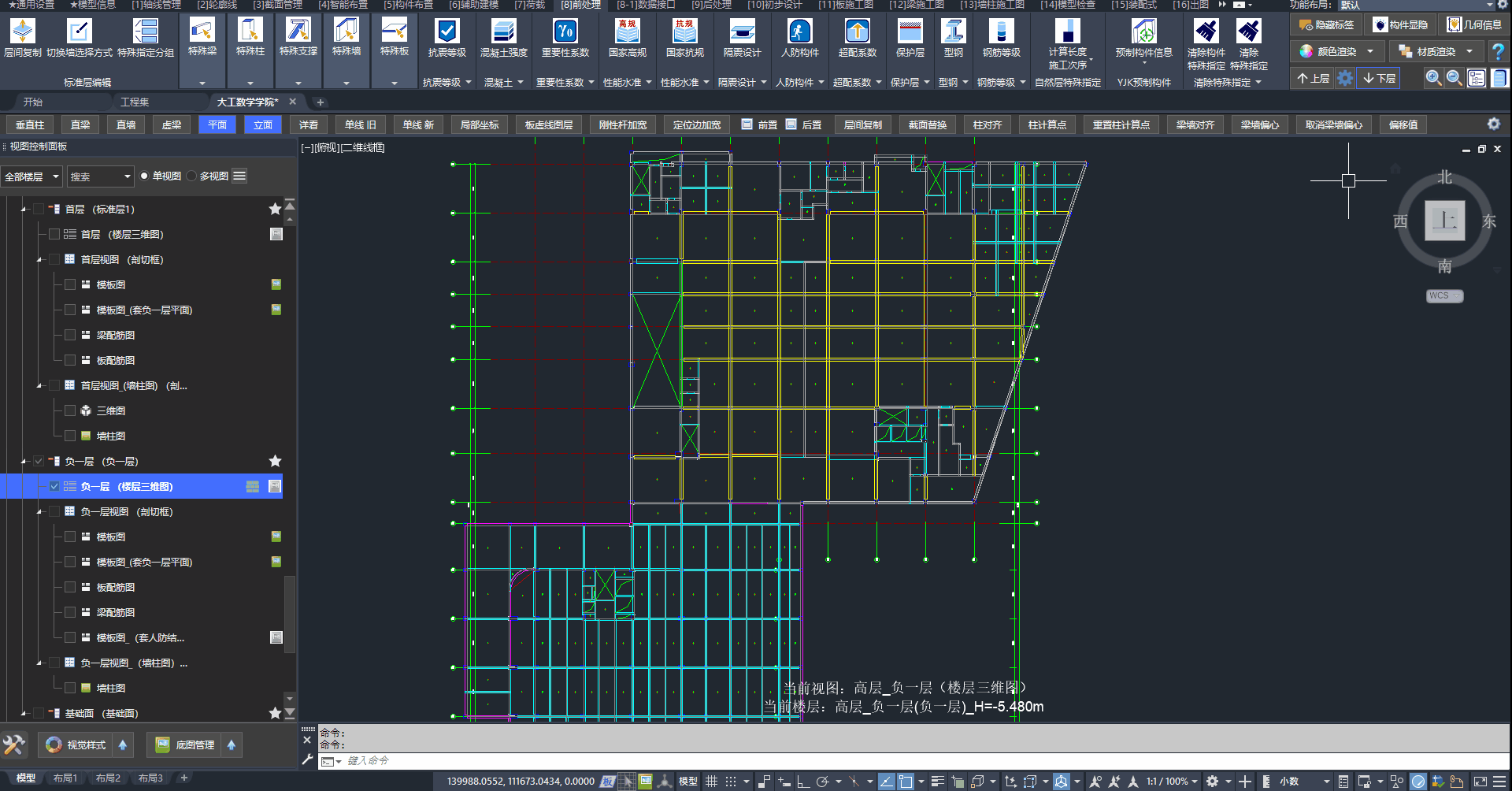The height and width of the screenshot is (791, 1512).
Task: Uncheck the 负一层 (楼层三维图) checkbox
Action: tap(54, 486)
